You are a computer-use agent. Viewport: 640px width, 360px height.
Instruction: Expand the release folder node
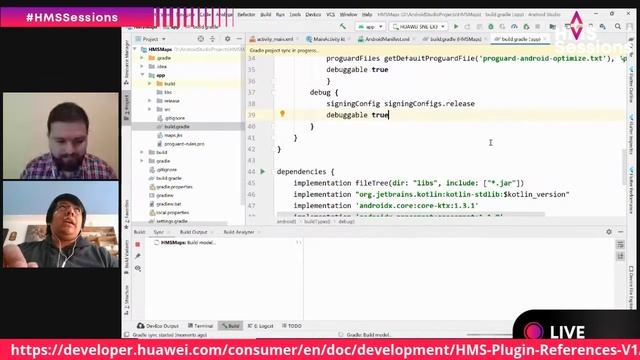pyautogui.click(x=150, y=101)
